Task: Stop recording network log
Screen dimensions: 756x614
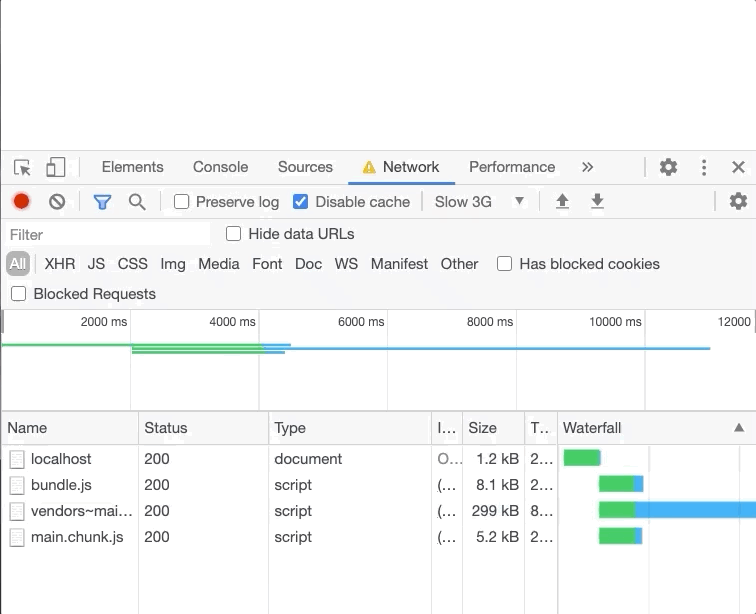Action: tap(21, 202)
